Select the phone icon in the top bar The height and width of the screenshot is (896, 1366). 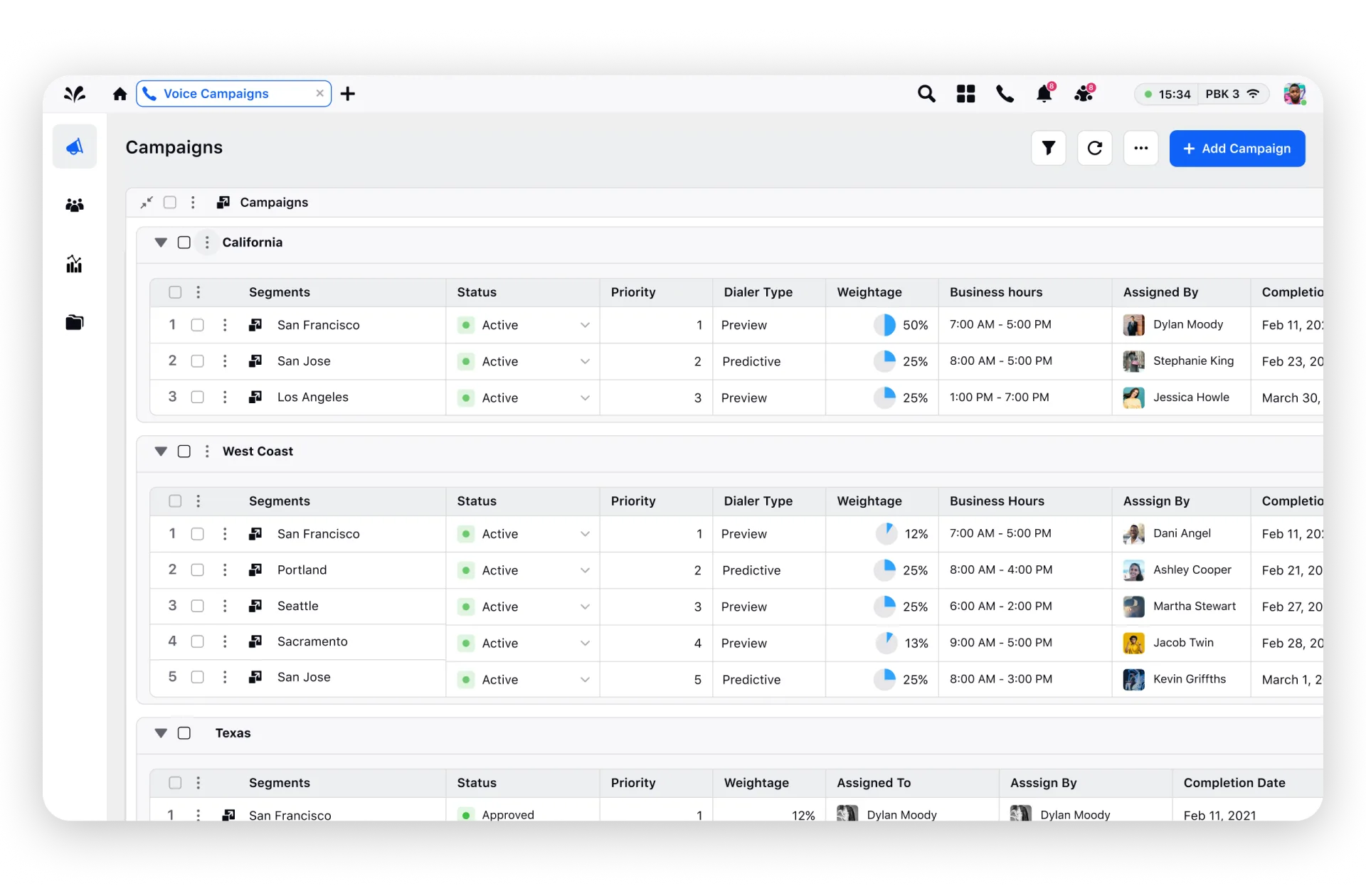click(x=1005, y=93)
